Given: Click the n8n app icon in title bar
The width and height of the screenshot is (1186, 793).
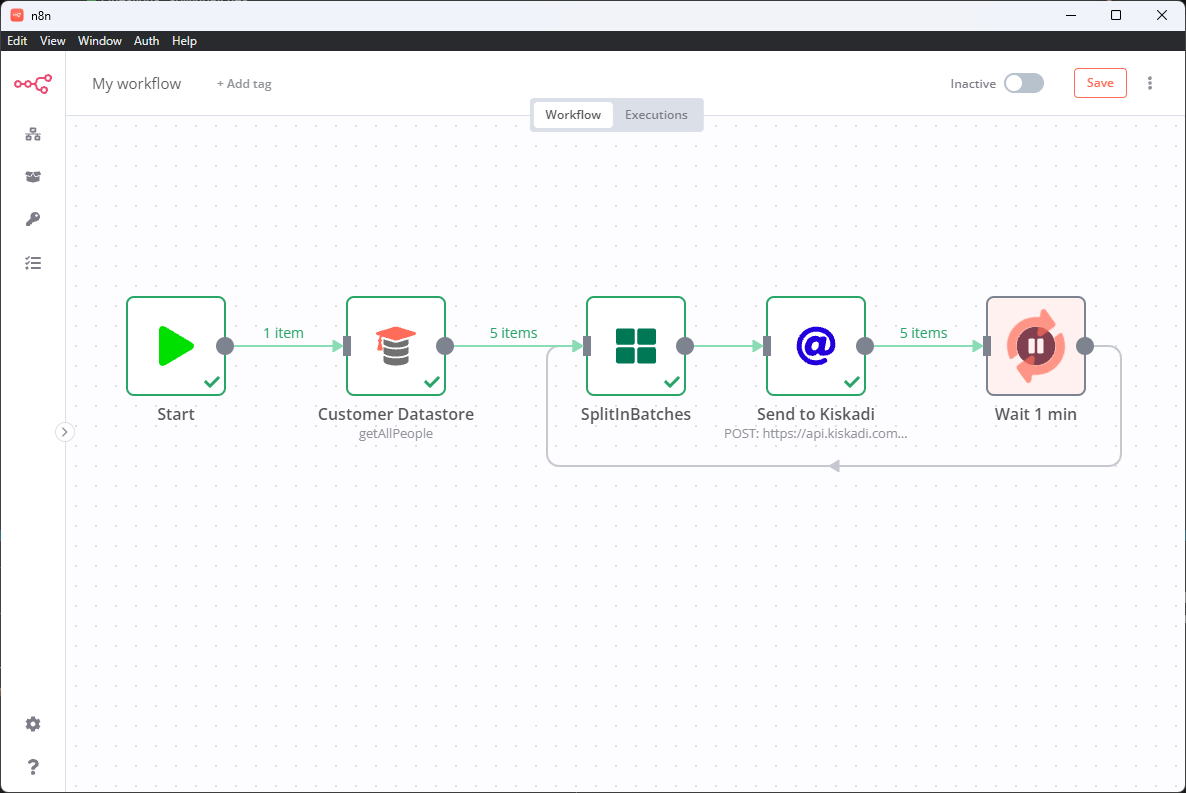Looking at the screenshot, I should [17, 15].
